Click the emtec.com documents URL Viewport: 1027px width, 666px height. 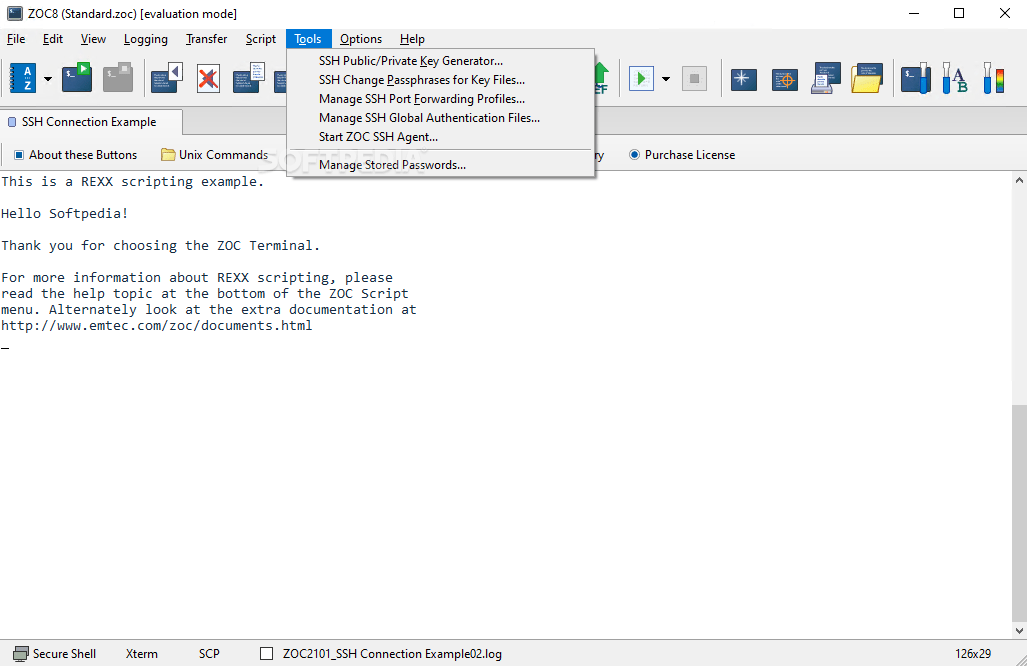coord(157,325)
